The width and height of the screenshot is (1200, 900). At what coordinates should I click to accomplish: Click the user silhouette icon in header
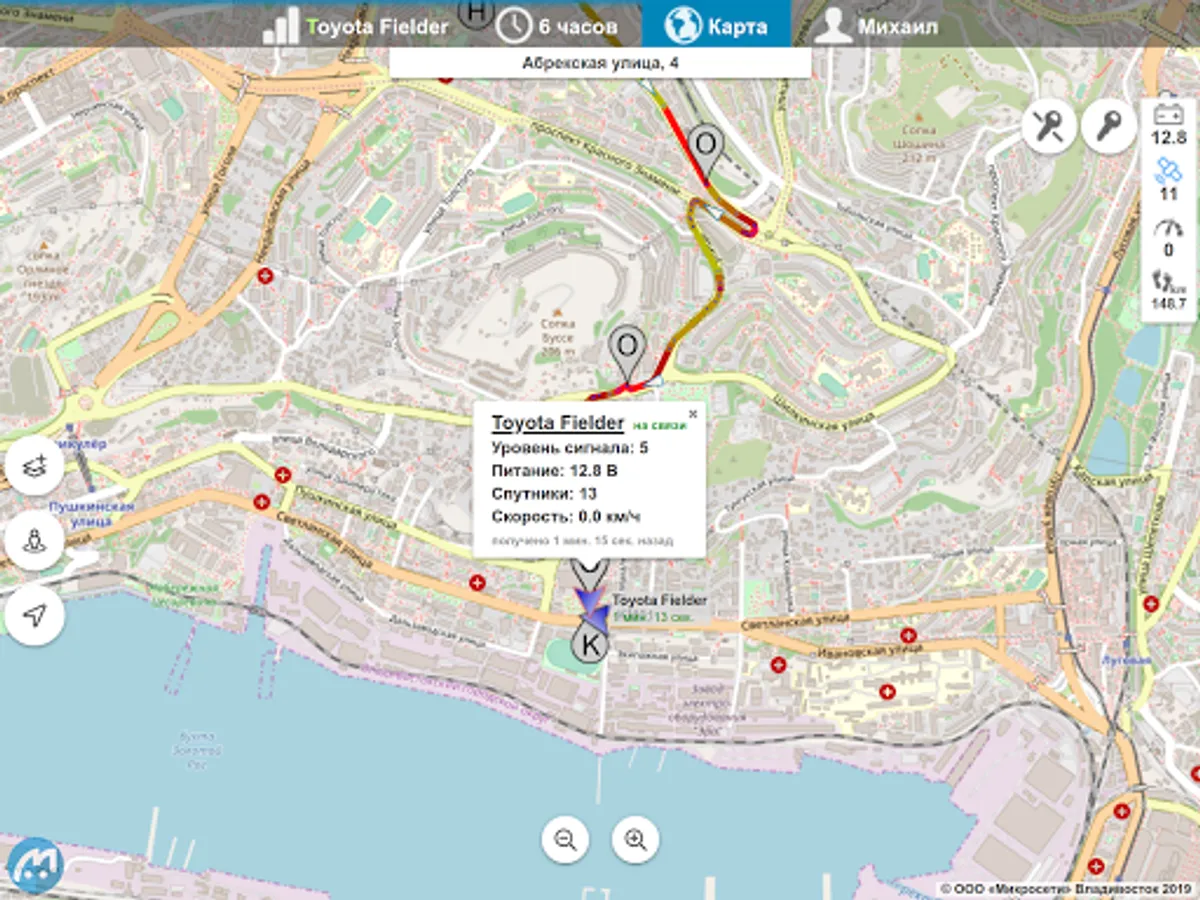pyautogui.click(x=831, y=26)
